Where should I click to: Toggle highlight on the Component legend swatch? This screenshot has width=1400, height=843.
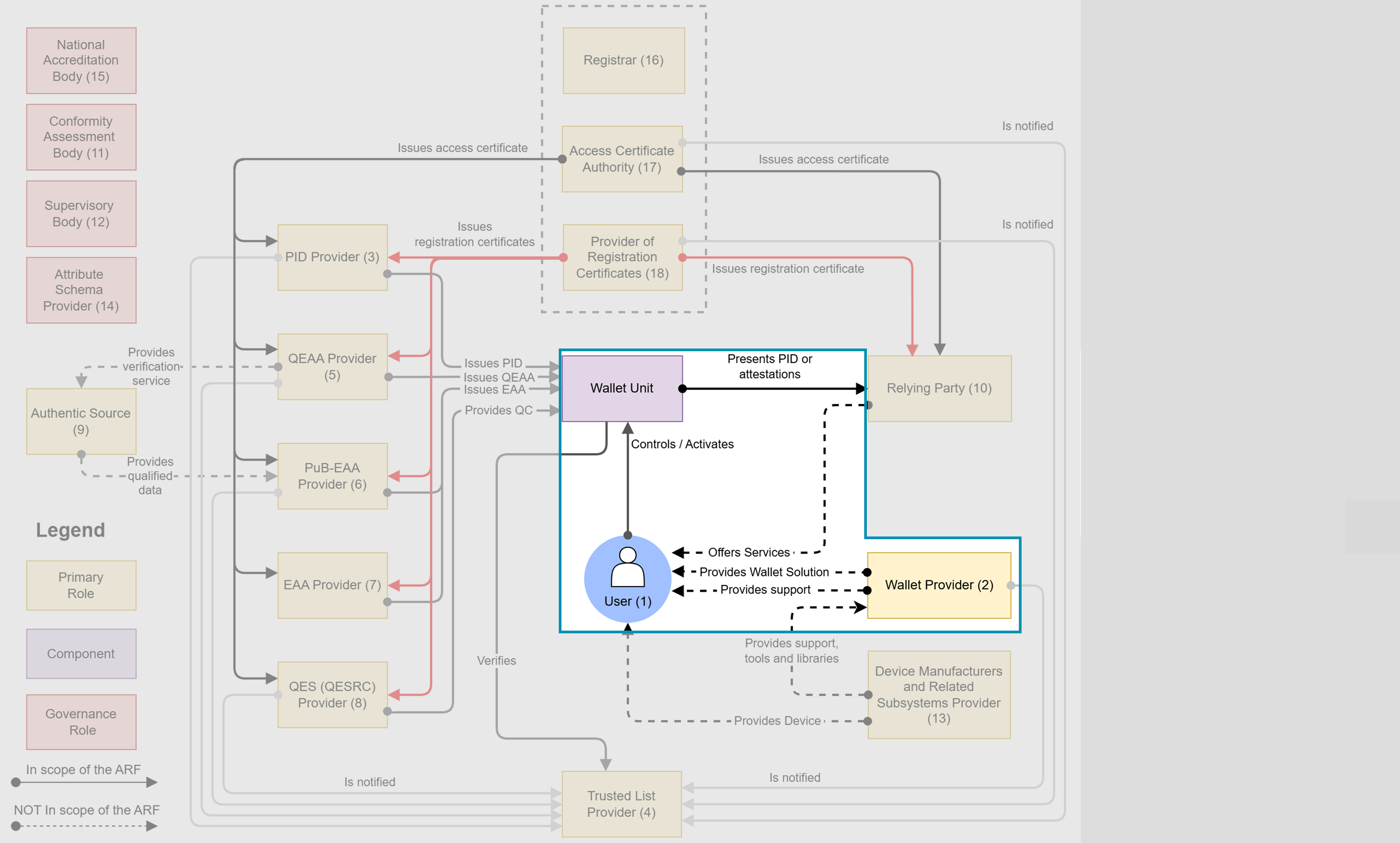tap(81, 653)
